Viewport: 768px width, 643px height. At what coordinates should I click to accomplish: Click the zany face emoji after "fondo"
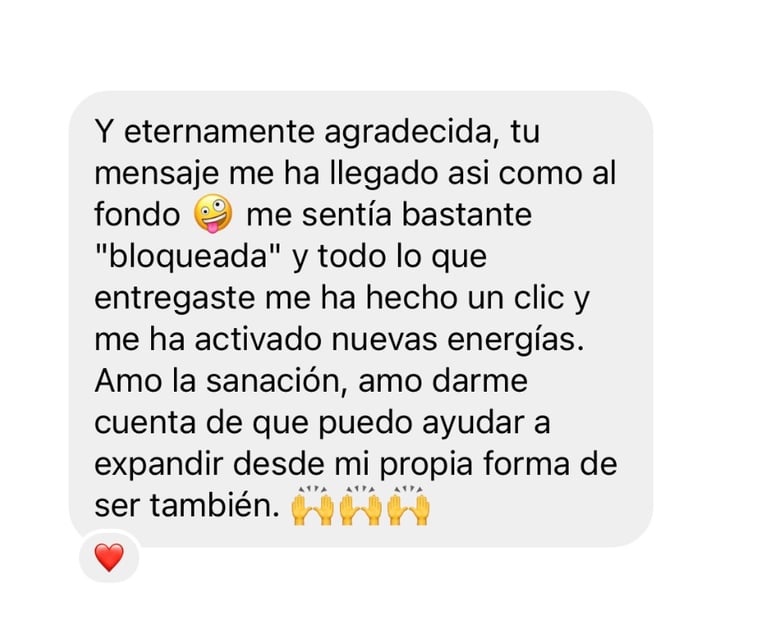tap(213, 214)
